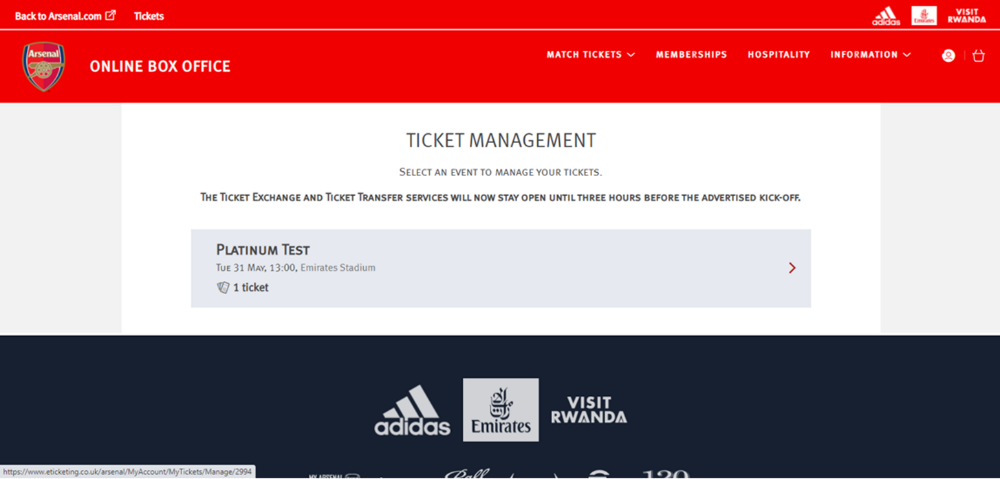Open the Hospitality menu item
The width and height of the screenshot is (1000, 479).
click(779, 55)
